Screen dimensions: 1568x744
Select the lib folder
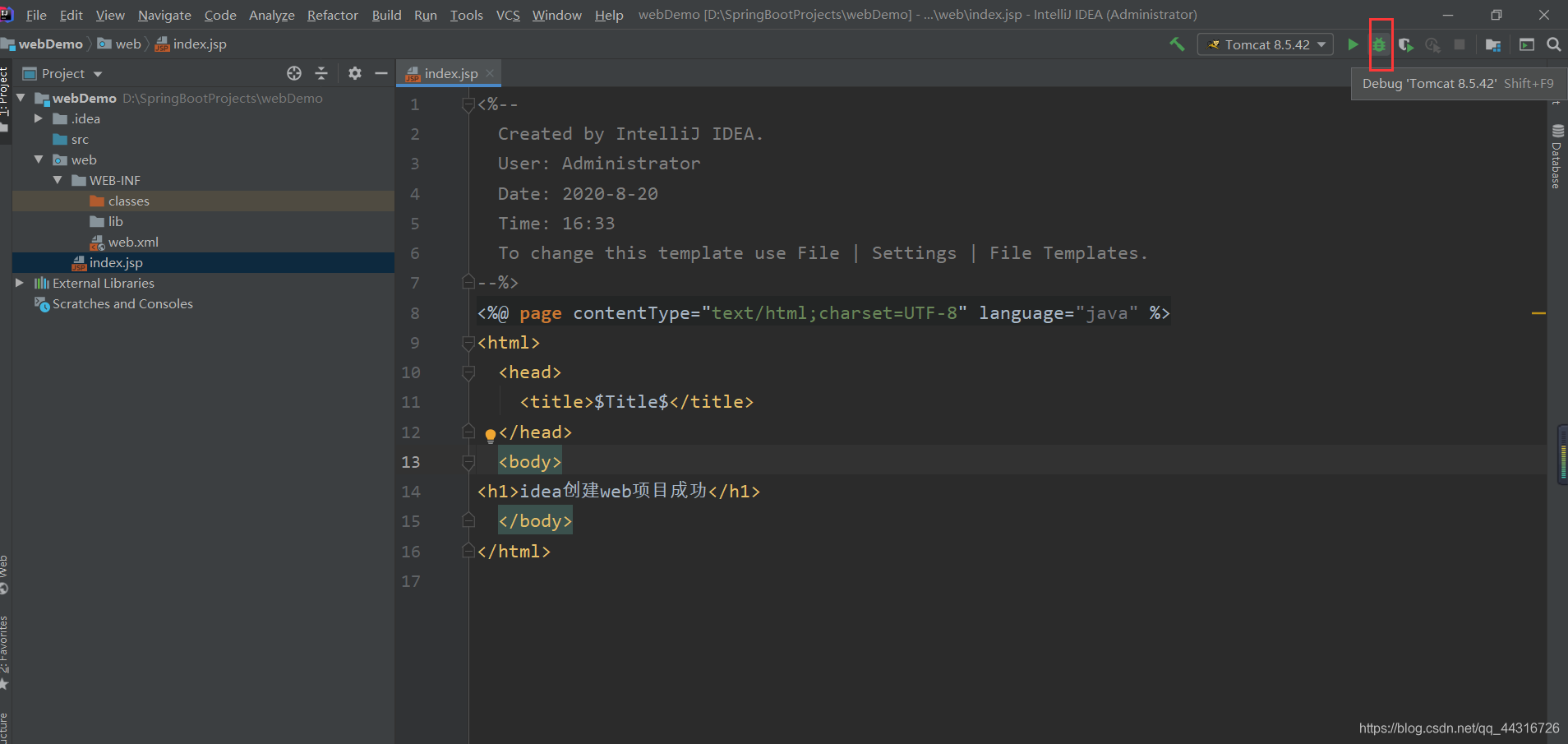pos(115,221)
